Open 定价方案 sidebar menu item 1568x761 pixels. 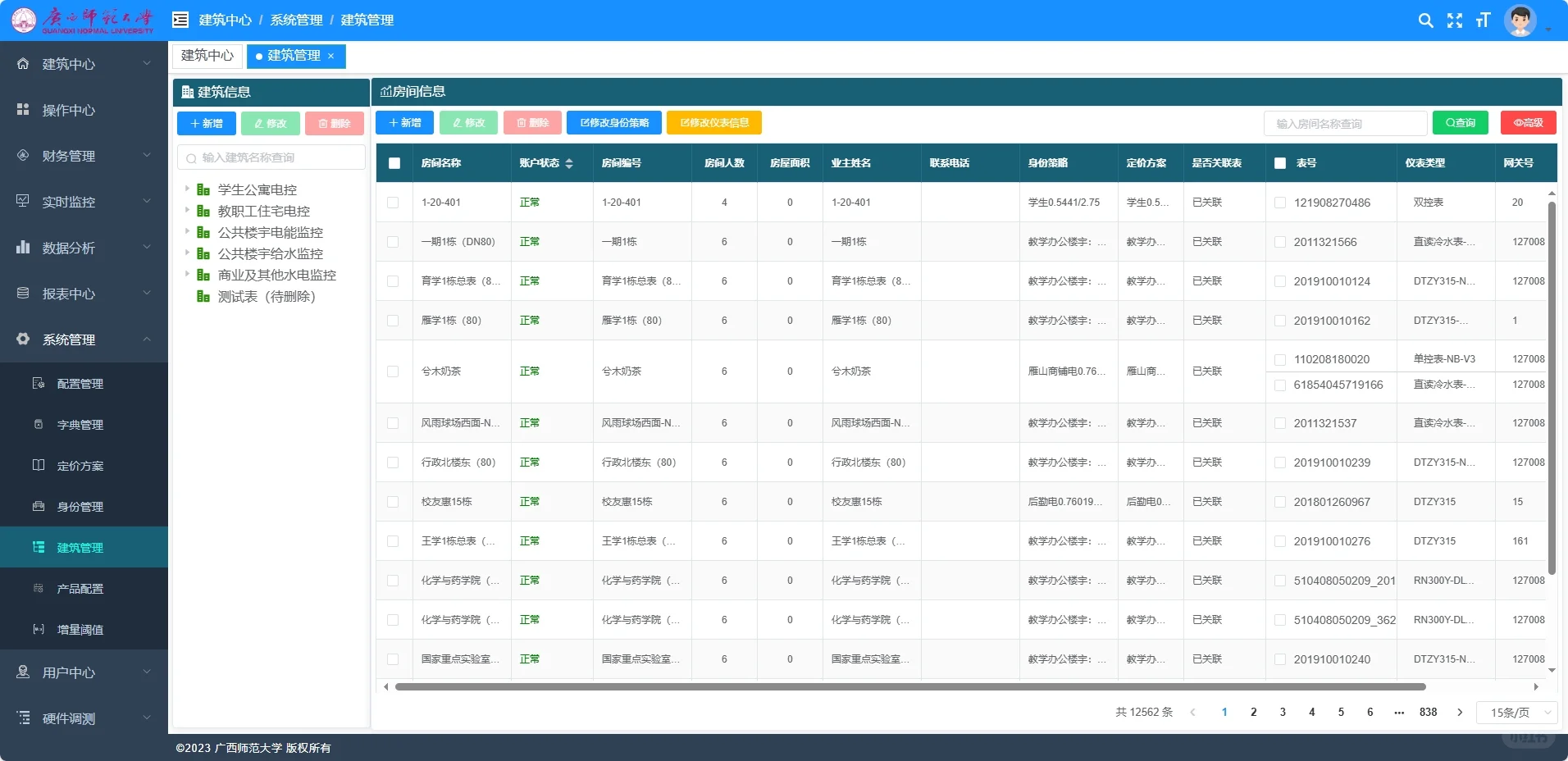(x=84, y=465)
